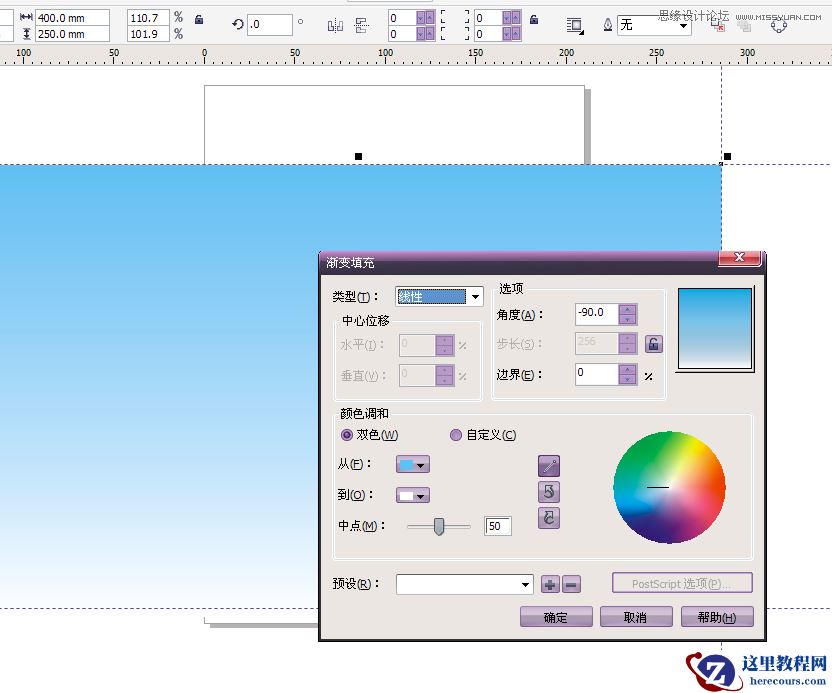
Task: Click the plus icon to add a preset
Action: (549, 583)
